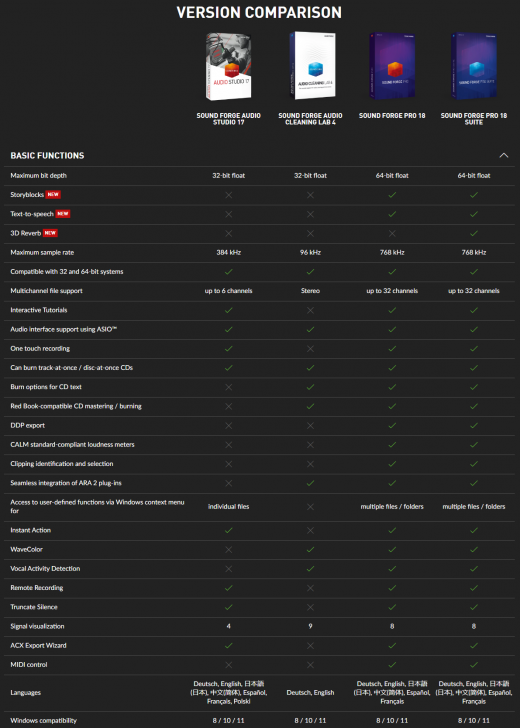520x728 pixels.
Task: Click the ARA 2 plug-ins checkmark under Cleaning Lab 4
Action: [x=310, y=483]
